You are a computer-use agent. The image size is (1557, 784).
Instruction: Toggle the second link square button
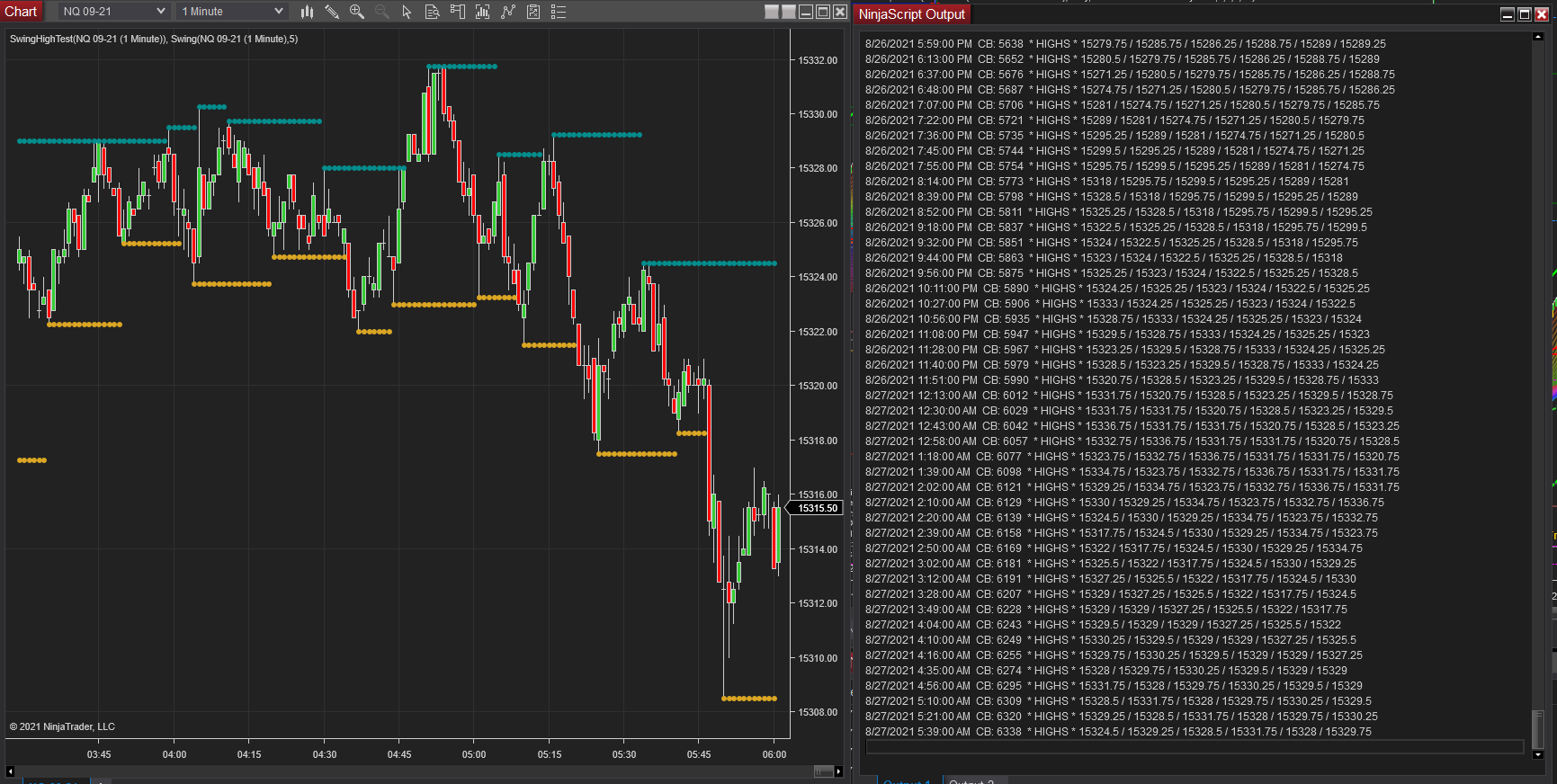click(789, 12)
